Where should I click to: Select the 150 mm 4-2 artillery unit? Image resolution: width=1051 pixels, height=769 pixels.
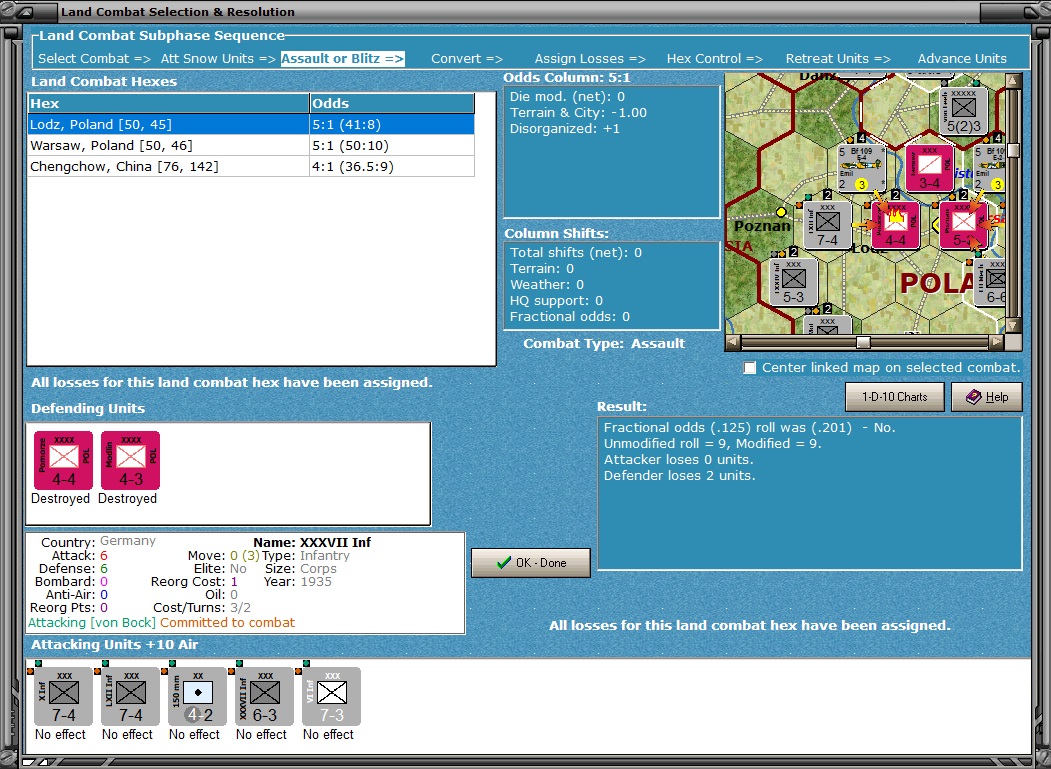coord(197,696)
